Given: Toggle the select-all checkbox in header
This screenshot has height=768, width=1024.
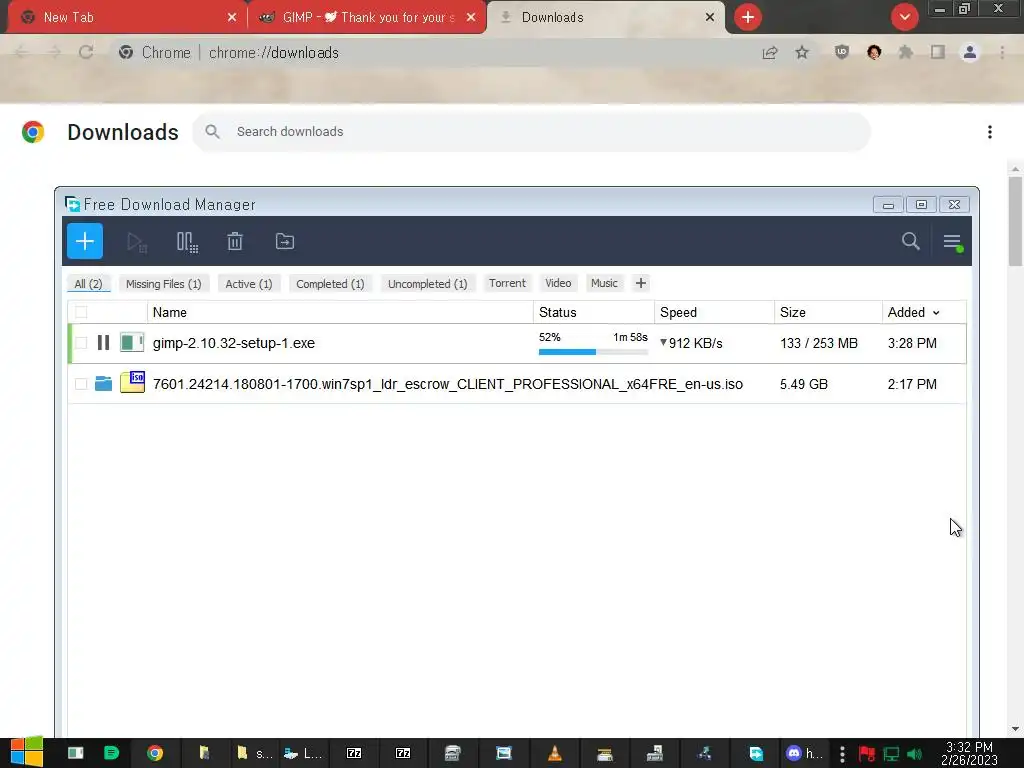Looking at the screenshot, I should click(x=81, y=312).
